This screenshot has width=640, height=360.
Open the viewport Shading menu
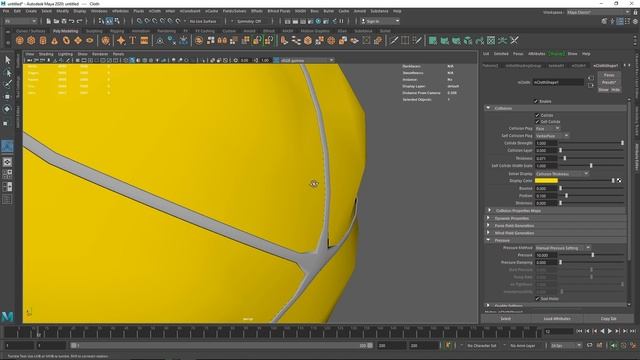pyautogui.click(x=46, y=54)
